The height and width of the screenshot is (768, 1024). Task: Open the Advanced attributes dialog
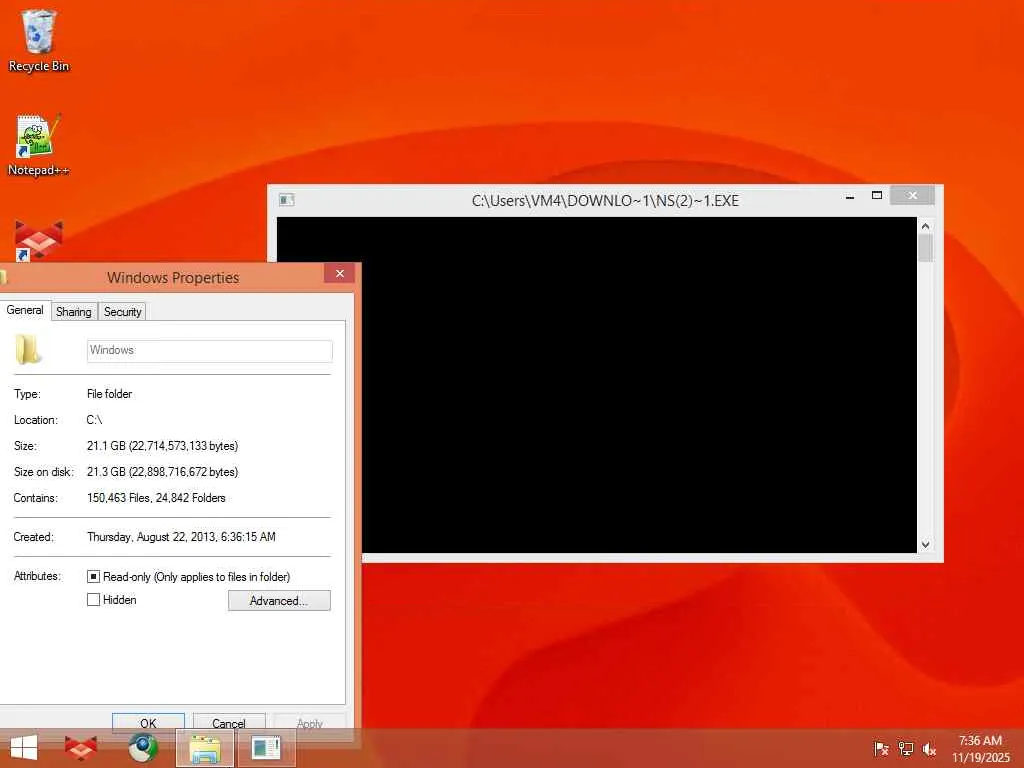279,601
